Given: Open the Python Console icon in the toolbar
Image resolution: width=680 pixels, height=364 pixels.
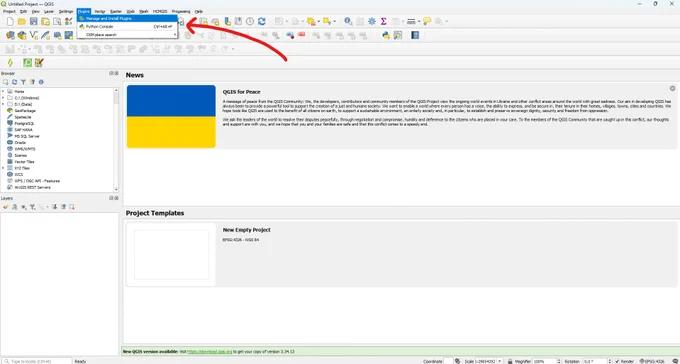Looking at the screenshot, I should (386, 35).
